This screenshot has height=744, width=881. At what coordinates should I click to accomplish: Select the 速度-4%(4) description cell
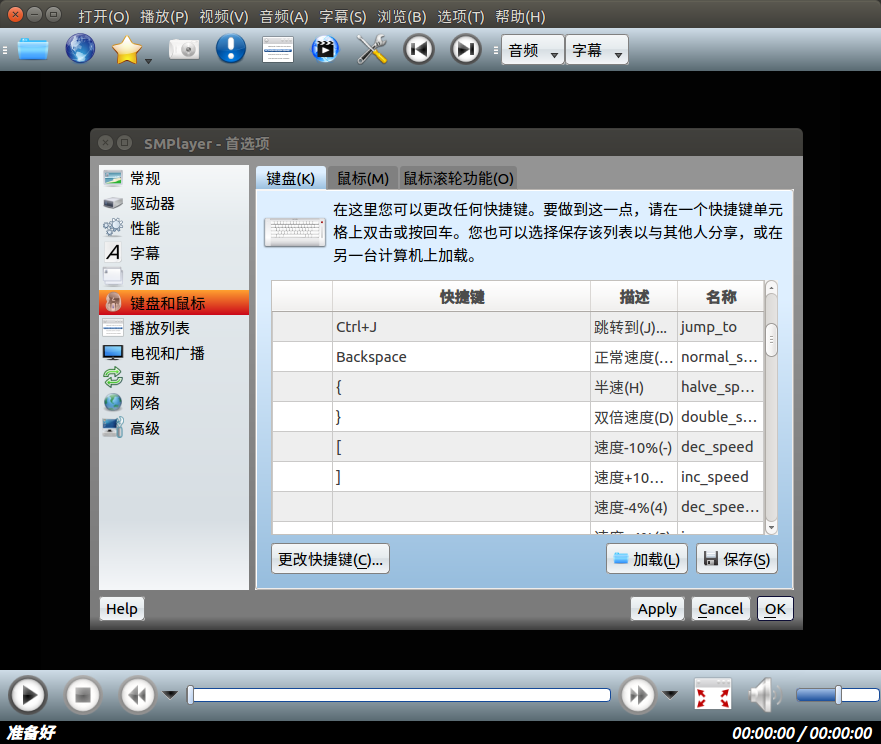click(634, 507)
